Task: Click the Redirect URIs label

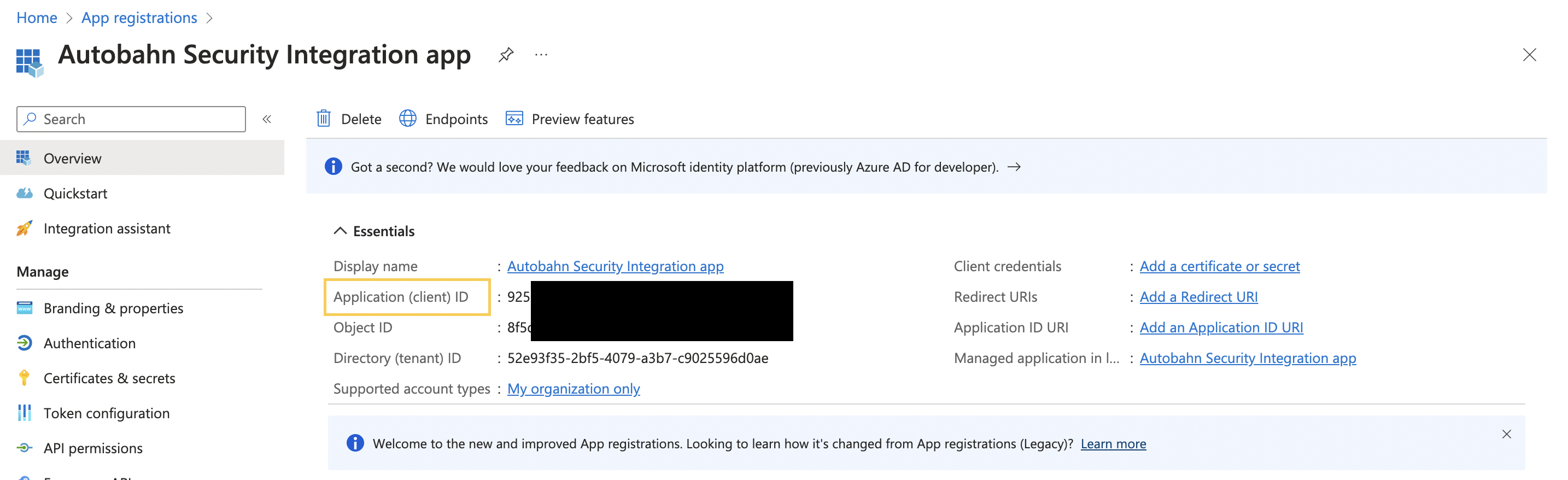Action: tap(995, 297)
